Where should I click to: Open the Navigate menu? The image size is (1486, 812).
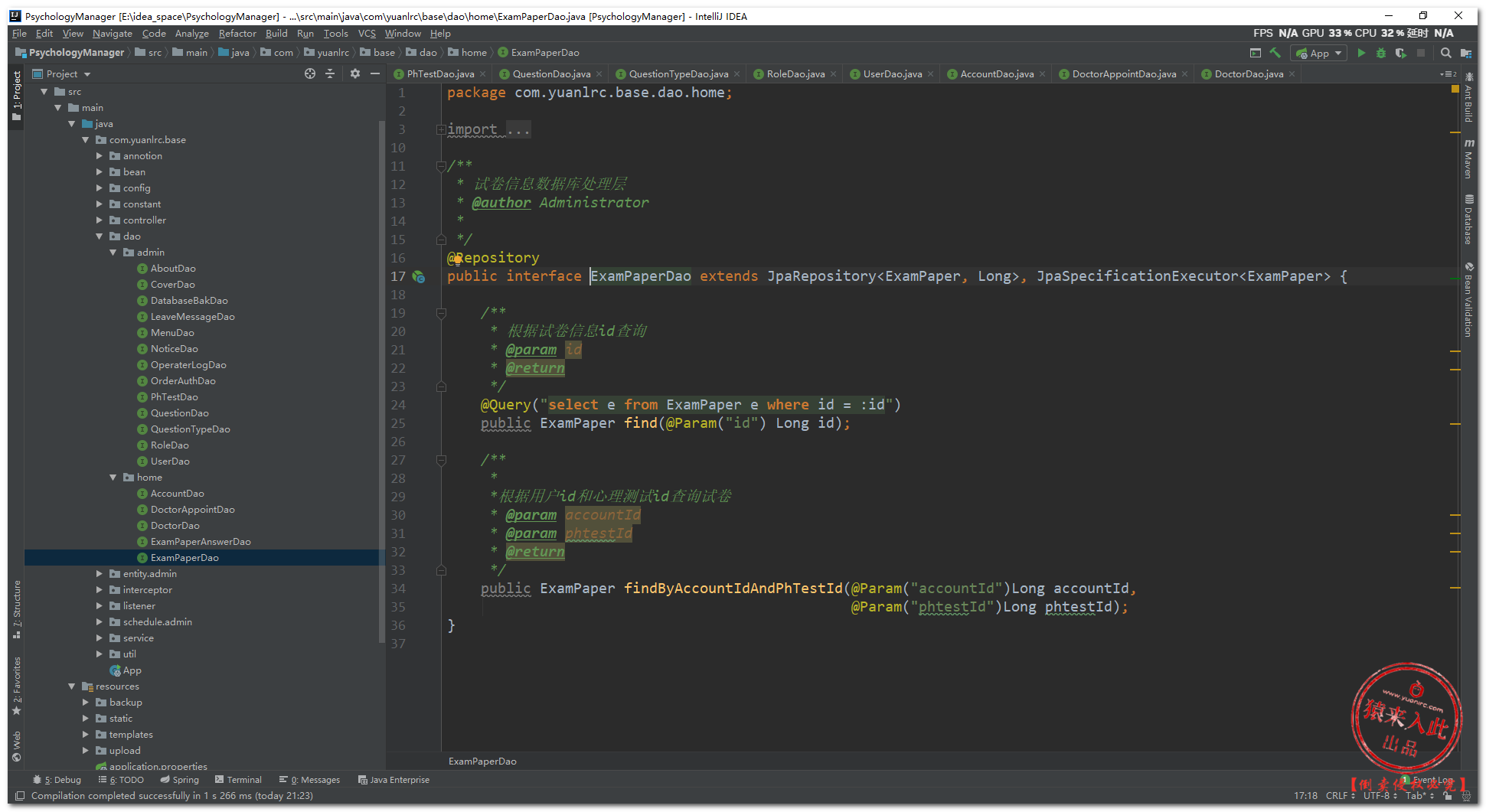[x=113, y=34]
